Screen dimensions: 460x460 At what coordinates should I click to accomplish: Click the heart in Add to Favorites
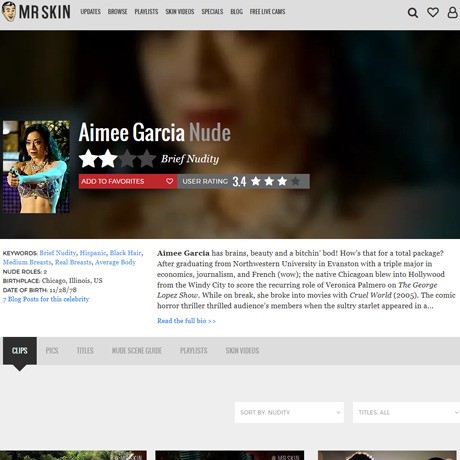(169, 181)
